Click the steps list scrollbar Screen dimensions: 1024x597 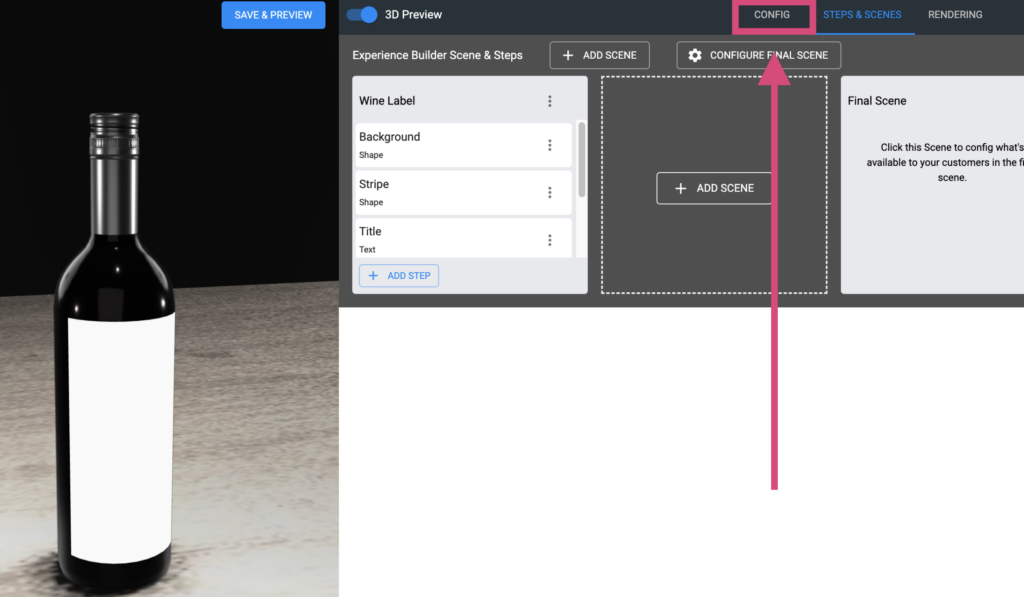pyautogui.click(x=581, y=159)
